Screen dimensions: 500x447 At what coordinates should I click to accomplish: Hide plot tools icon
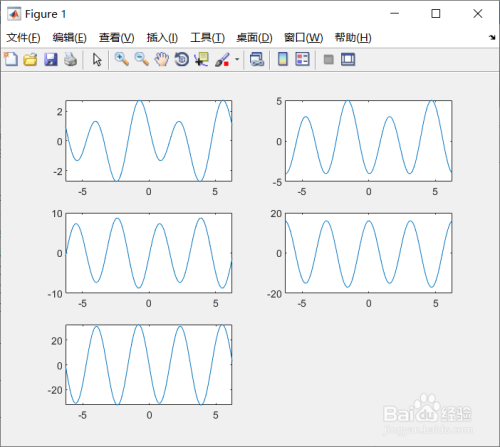click(x=329, y=60)
